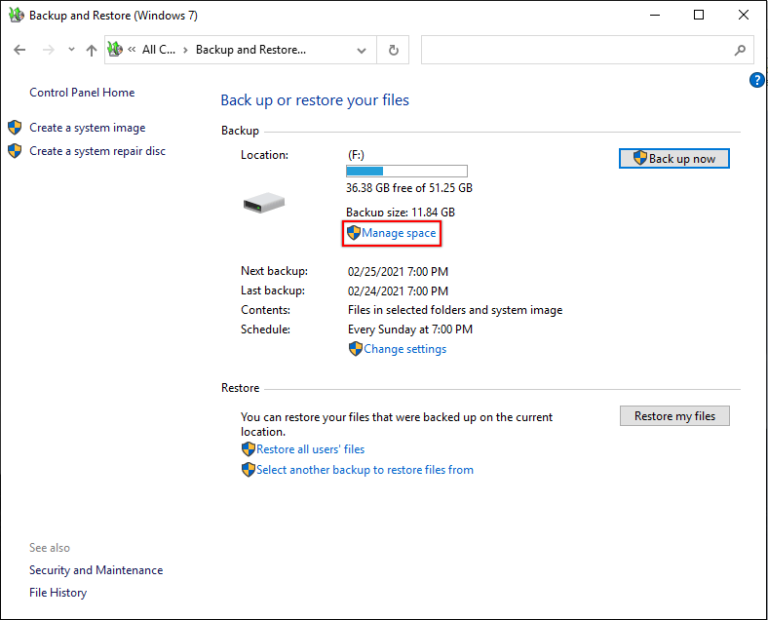The width and height of the screenshot is (768, 620).
Task: Open the recent locations dropdown arrow
Action: pos(72,49)
